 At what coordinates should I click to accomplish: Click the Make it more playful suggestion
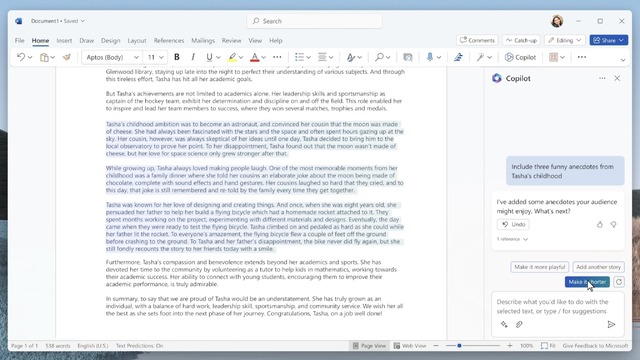(x=540, y=267)
